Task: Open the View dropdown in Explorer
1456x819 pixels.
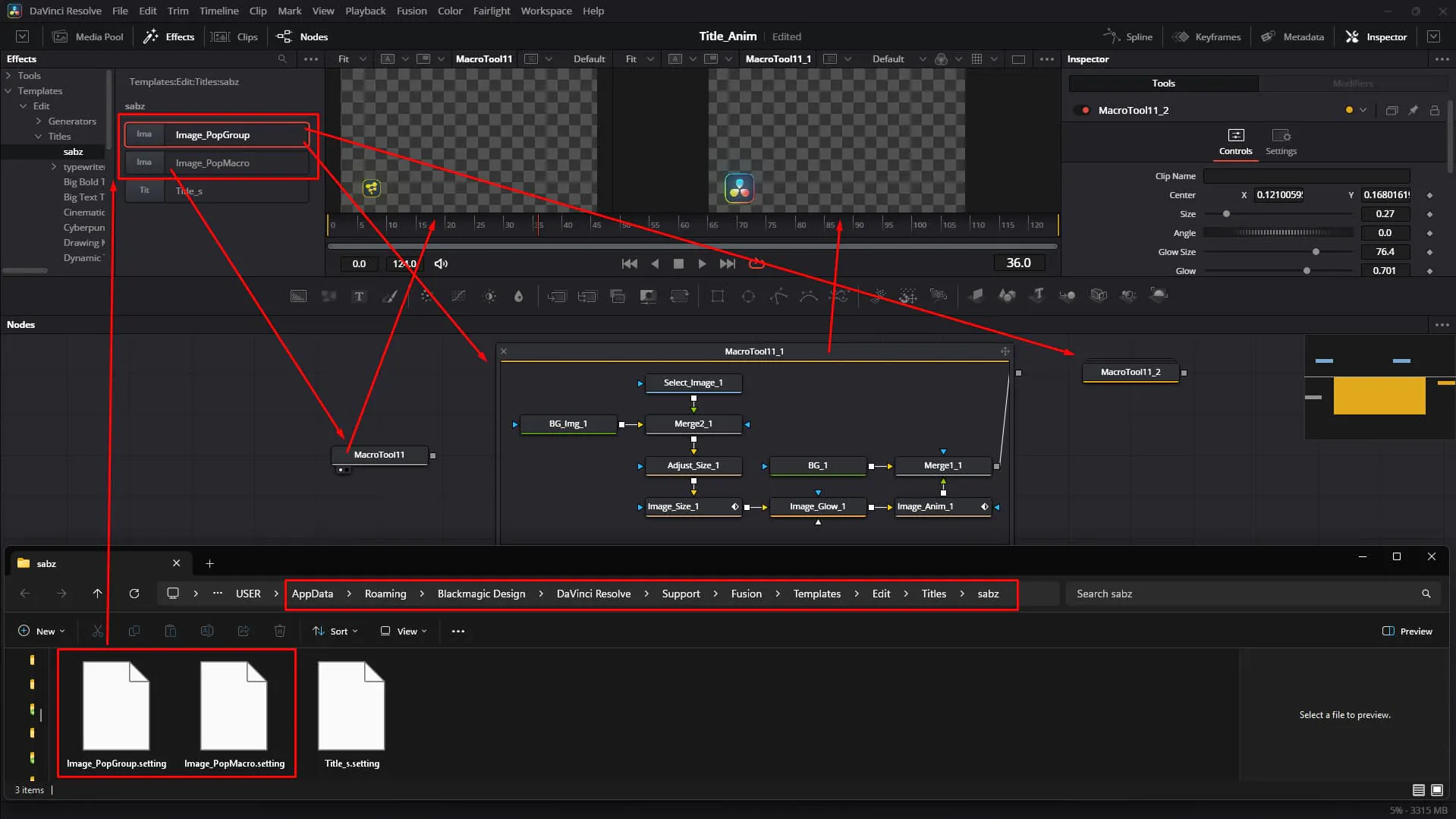Action: (404, 631)
